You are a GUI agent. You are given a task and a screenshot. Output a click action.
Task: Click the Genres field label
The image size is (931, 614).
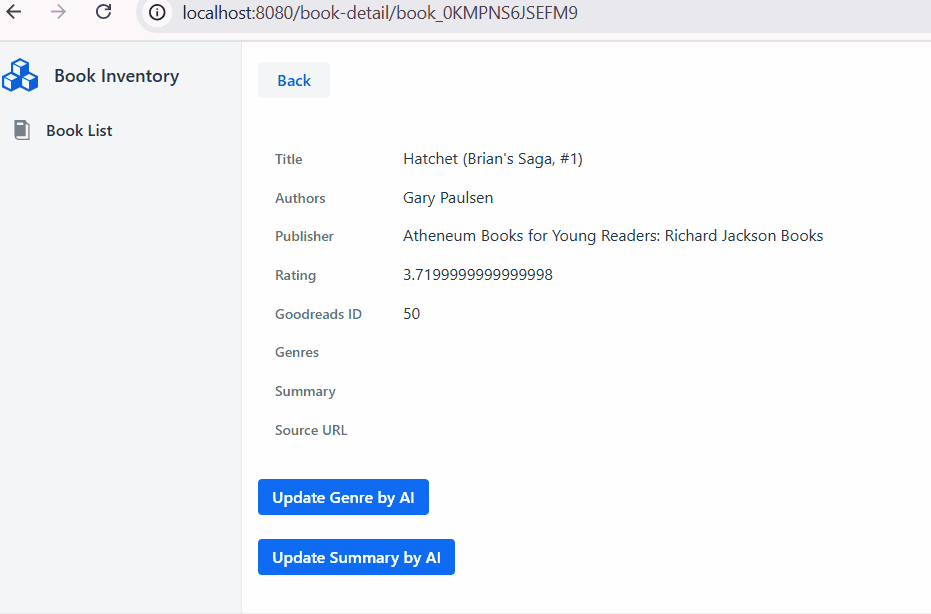[297, 352]
